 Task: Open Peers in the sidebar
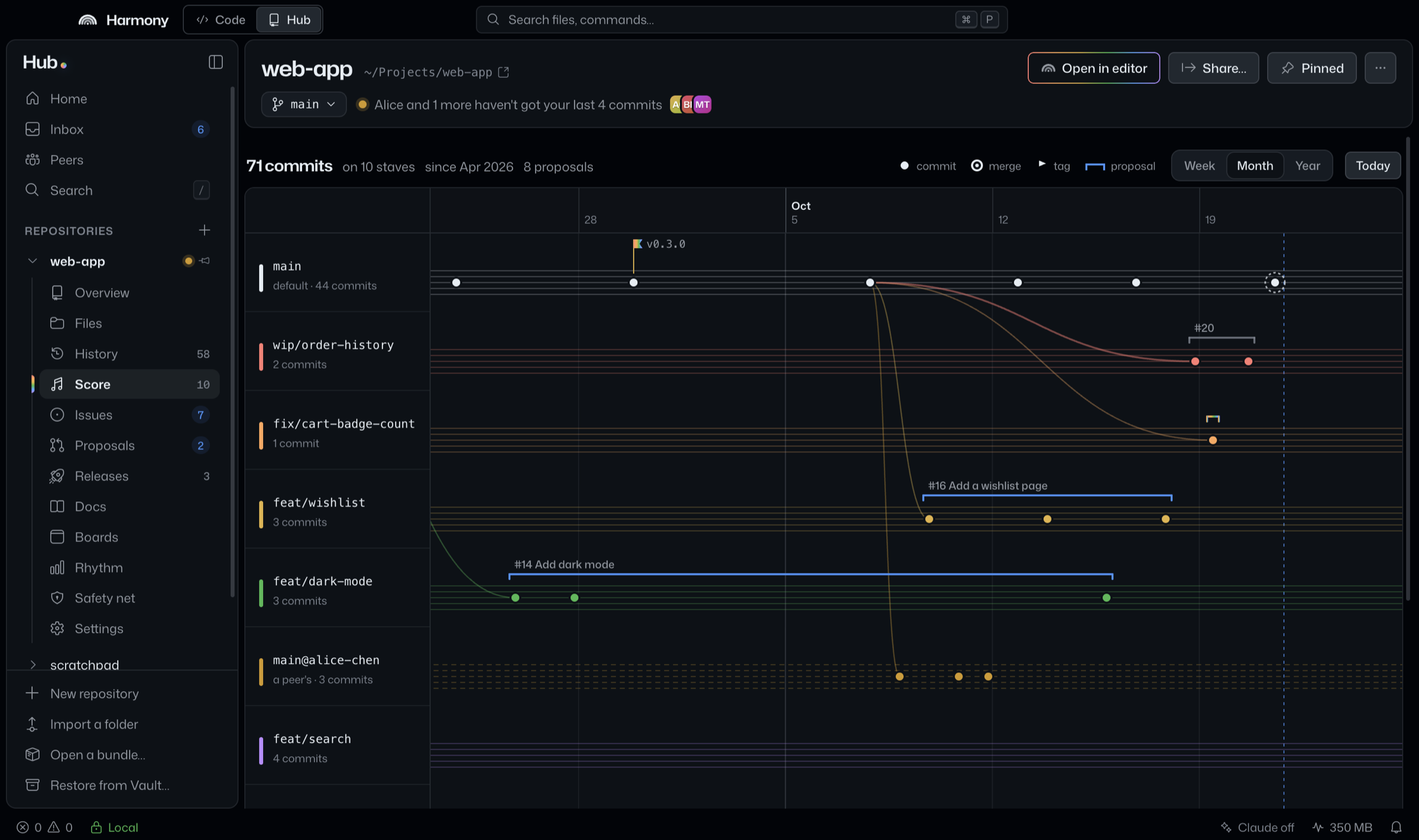point(118,160)
